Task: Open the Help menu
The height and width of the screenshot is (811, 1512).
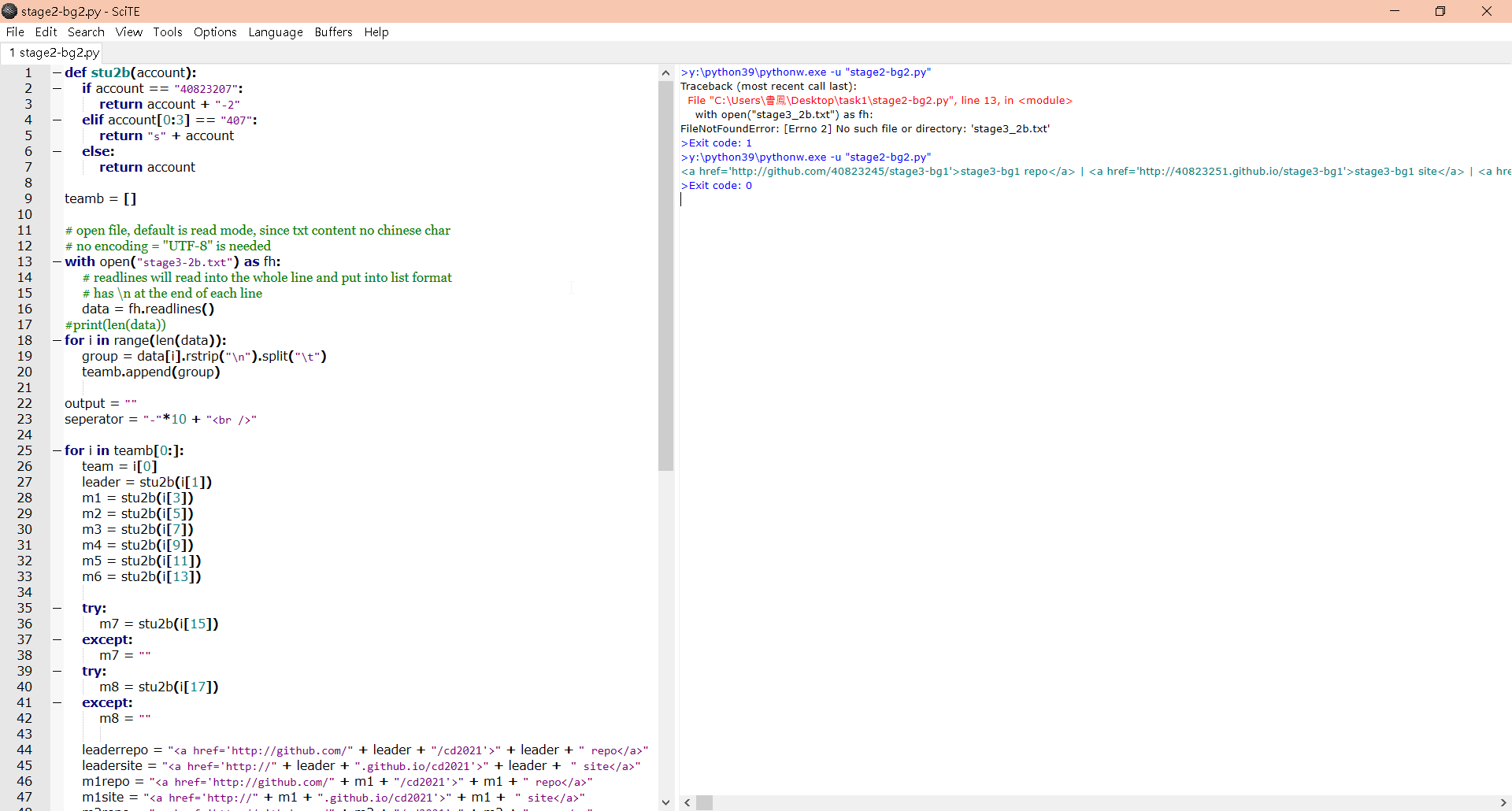Action: [x=376, y=32]
